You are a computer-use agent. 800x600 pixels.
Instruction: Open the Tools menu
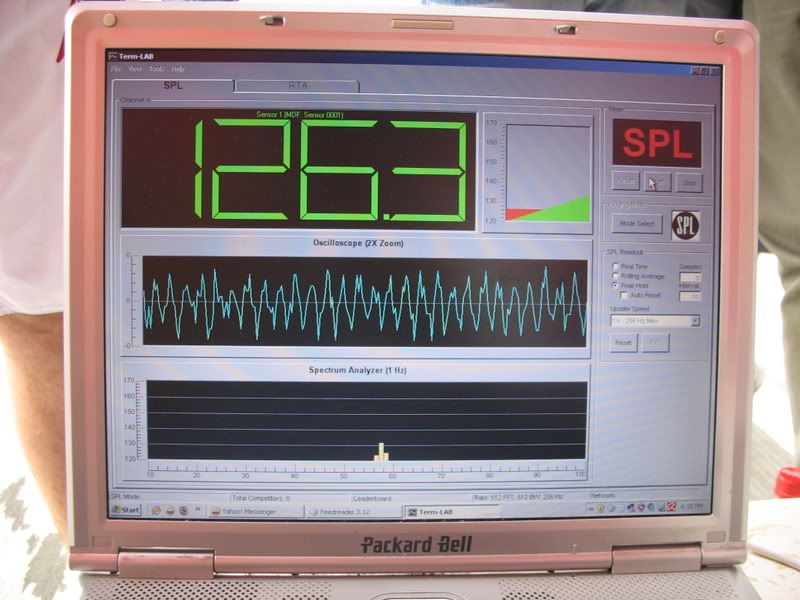[x=156, y=69]
